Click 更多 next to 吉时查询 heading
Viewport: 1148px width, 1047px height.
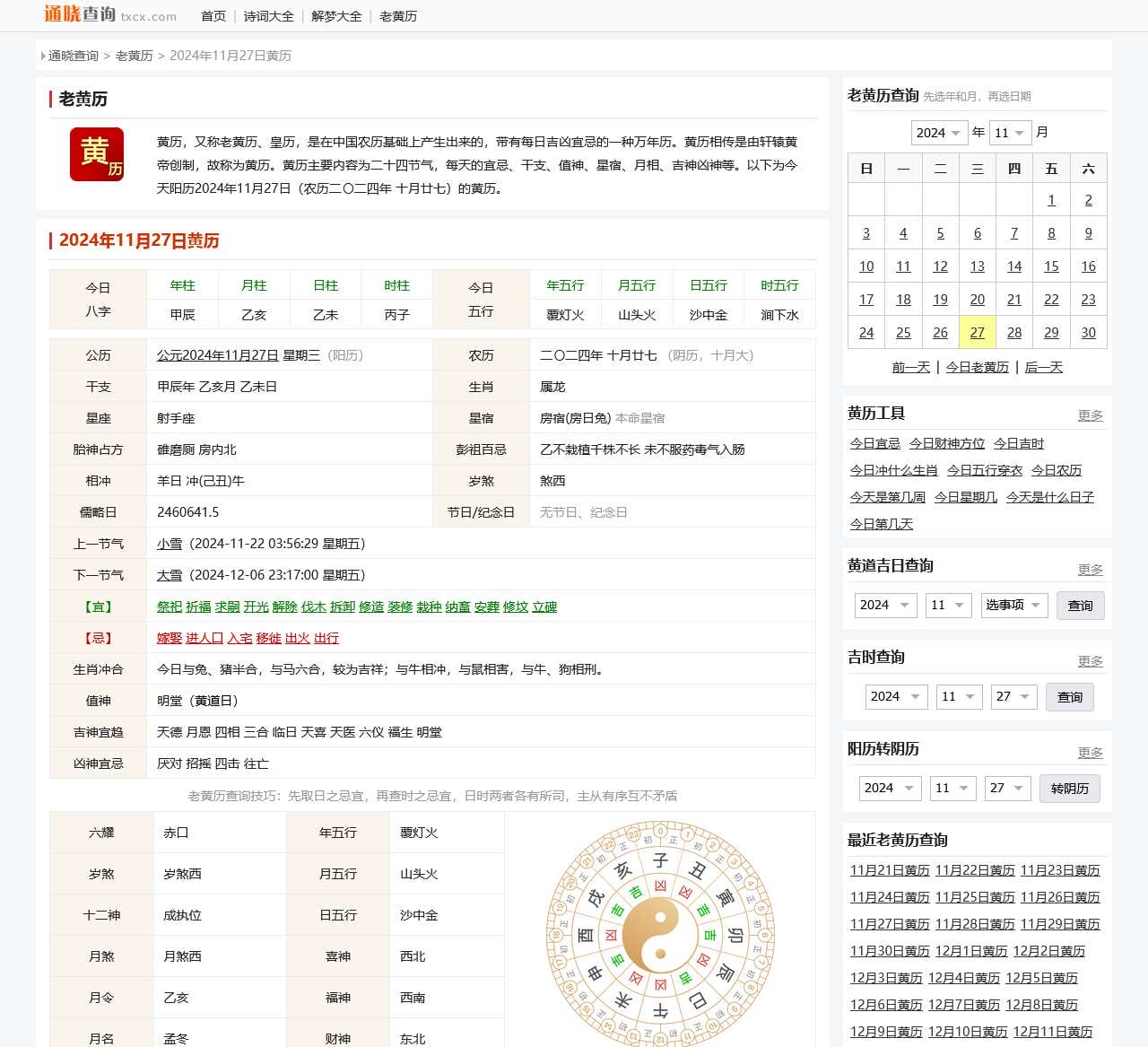pyautogui.click(x=1091, y=661)
